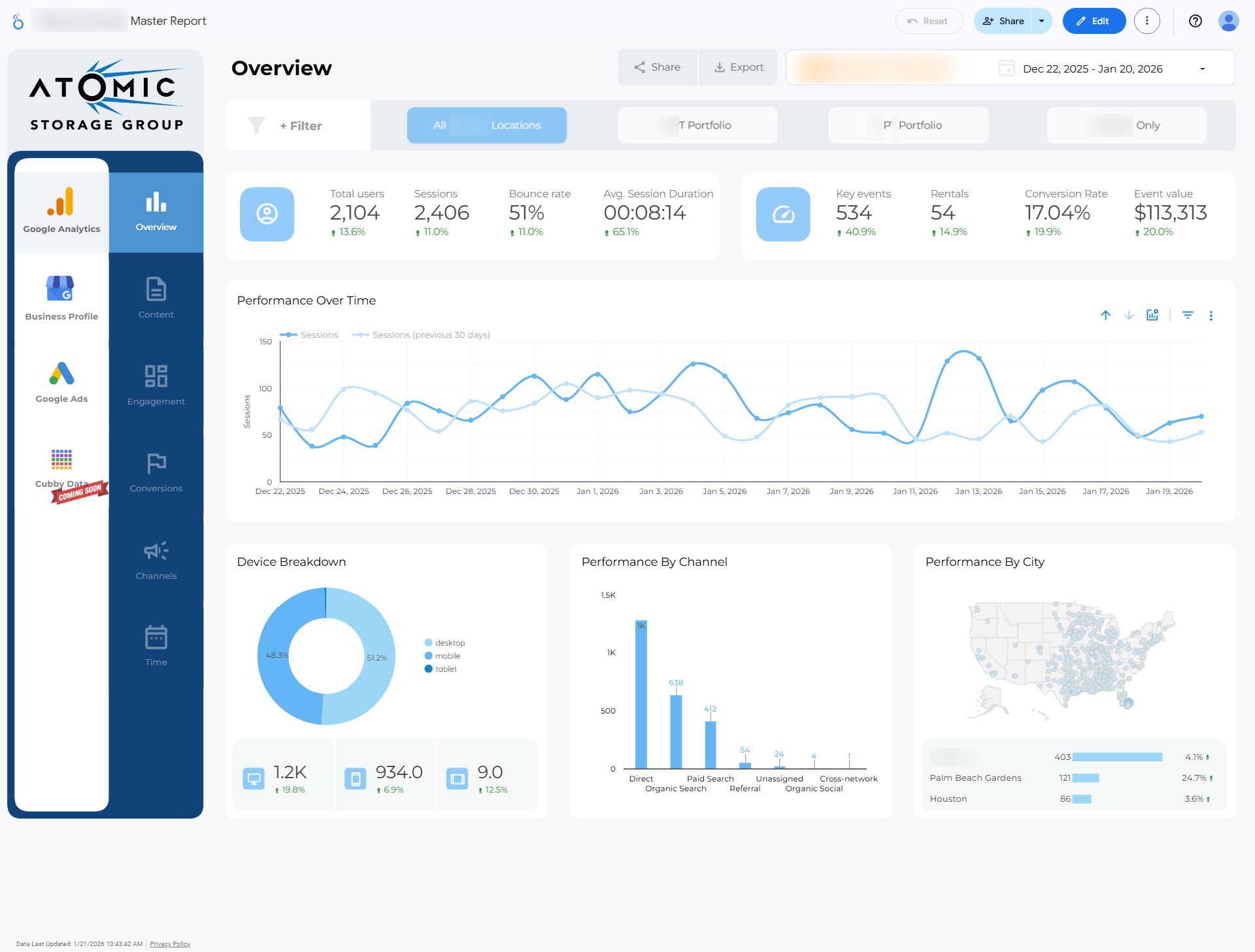Viewport: 1255px width, 952px height.
Task: Open the chart explore/optional metrics icon
Action: pos(1152,316)
